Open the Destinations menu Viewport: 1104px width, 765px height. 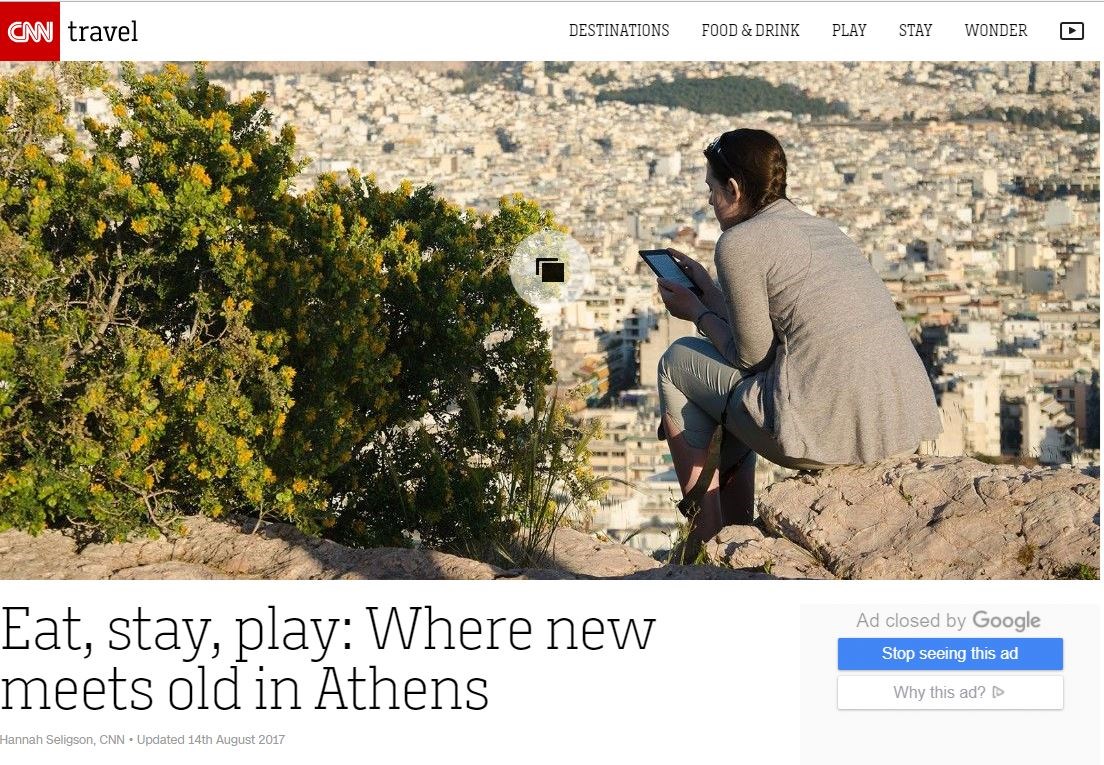619,31
